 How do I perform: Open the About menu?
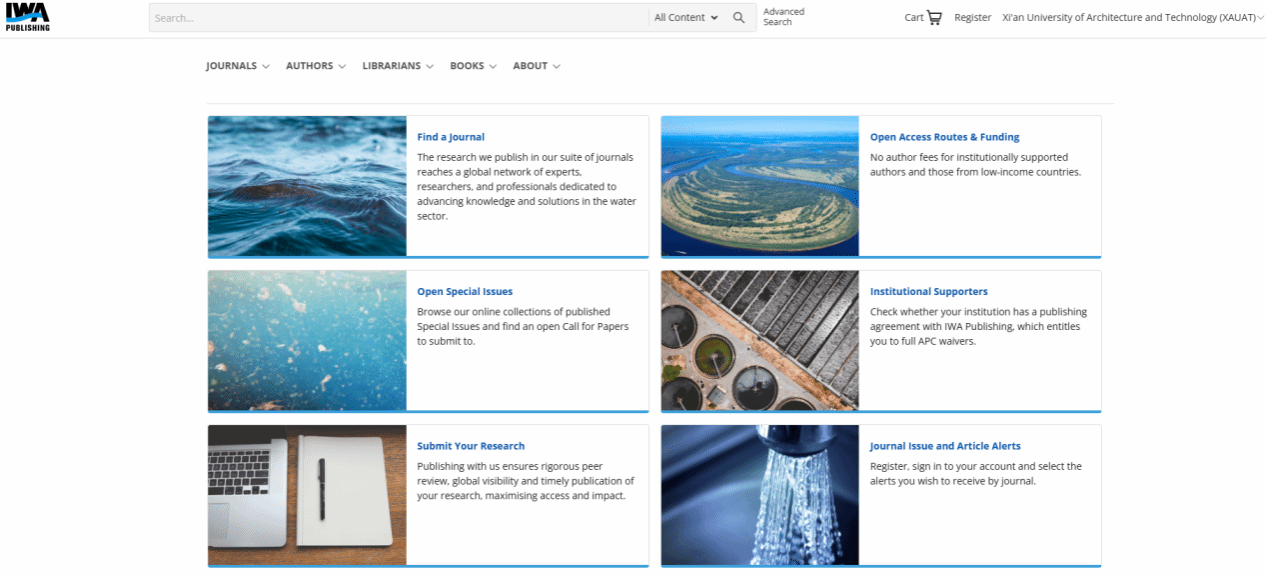click(x=536, y=66)
